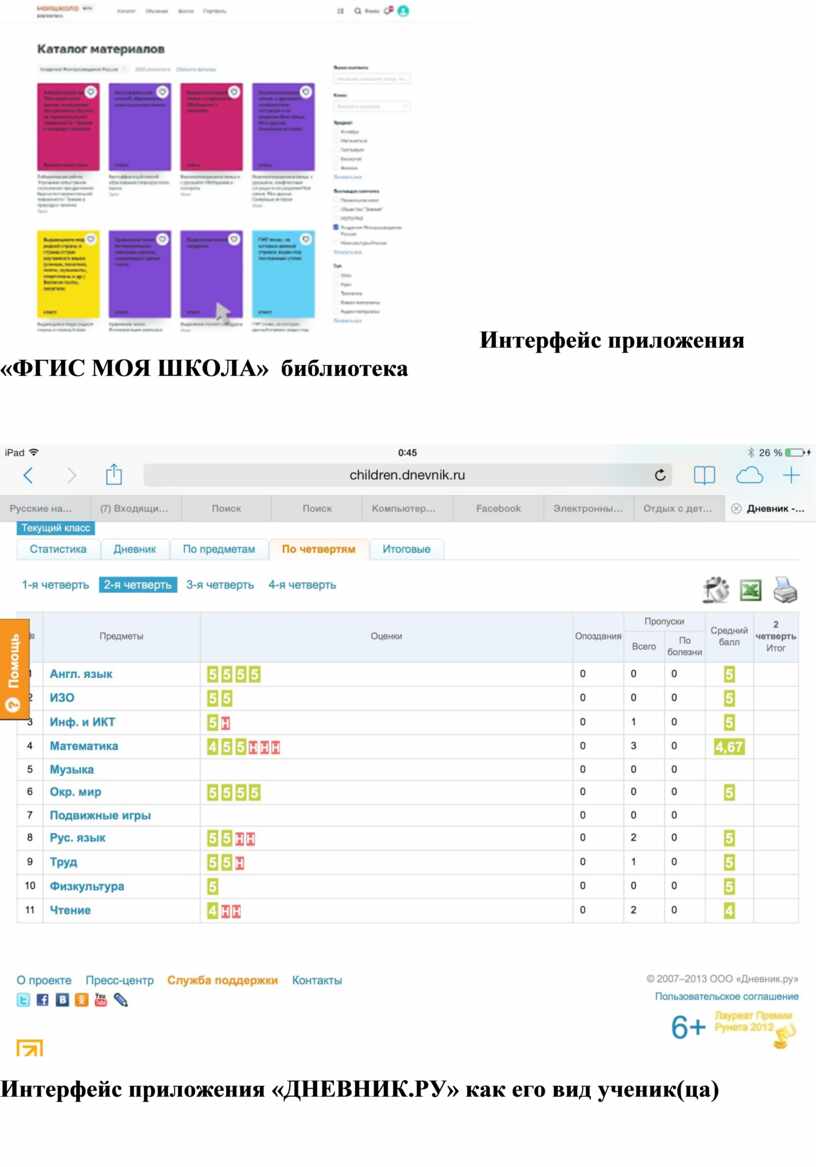Image resolution: width=816 pixels, height=1167 pixels.
Task: Click the orange Помощь side button
Action: (x=13, y=669)
